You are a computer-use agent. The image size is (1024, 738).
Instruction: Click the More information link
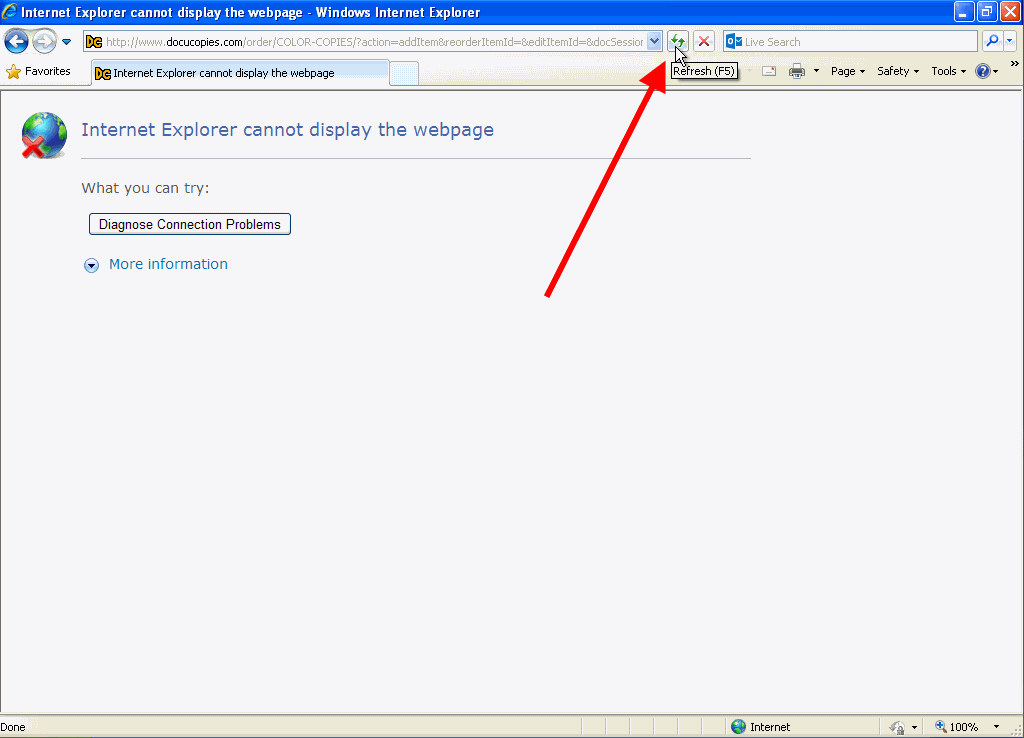tap(168, 264)
